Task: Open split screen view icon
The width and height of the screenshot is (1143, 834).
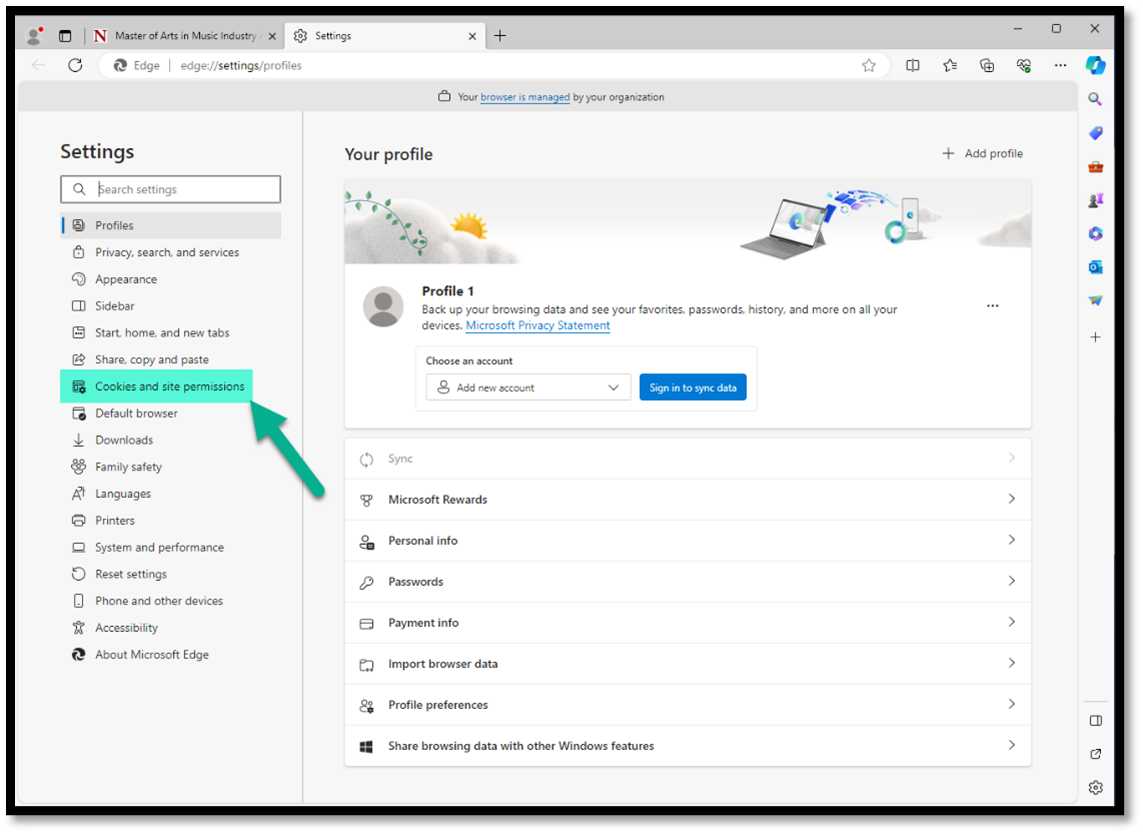Action: 913,66
